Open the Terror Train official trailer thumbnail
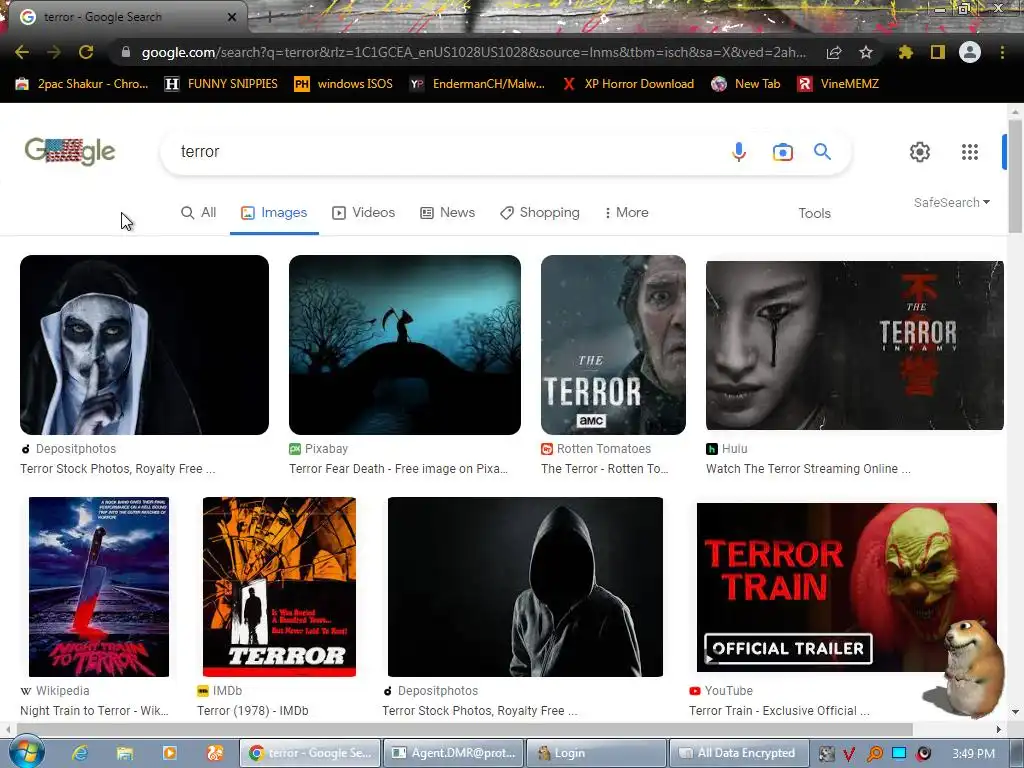This screenshot has height=768, width=1024. (846, 587)
